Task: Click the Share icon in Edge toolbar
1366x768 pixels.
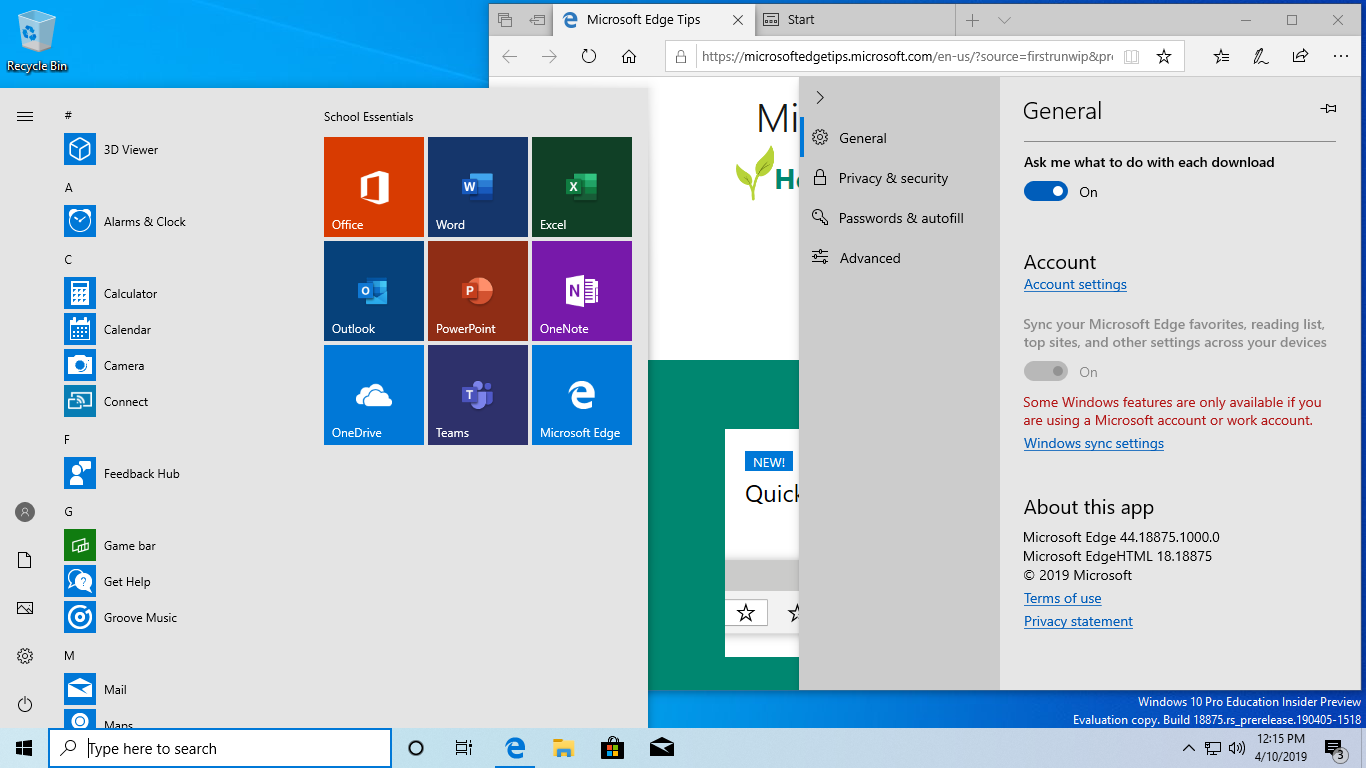Action: tap(1300, 57)
